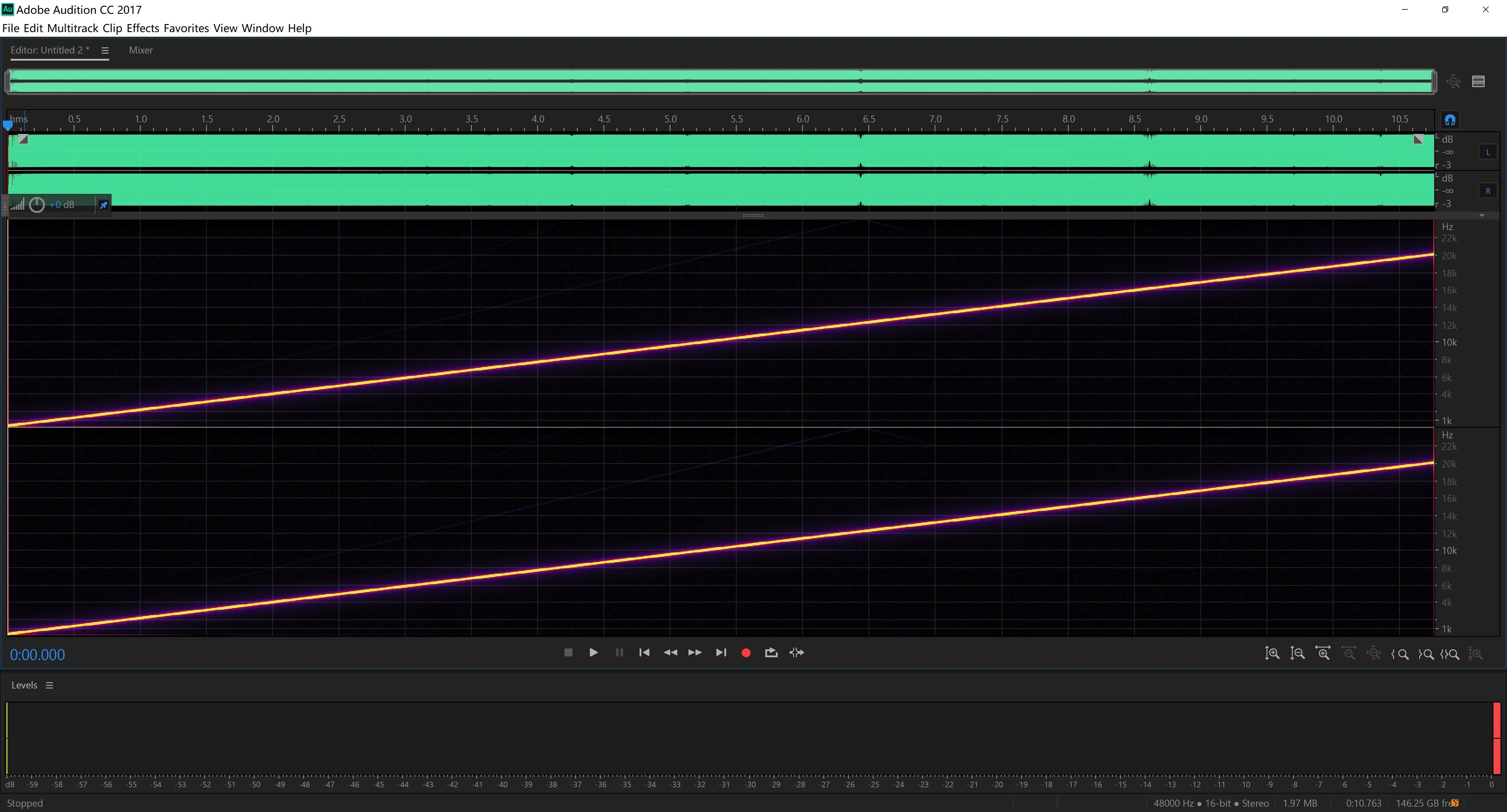Click Zoom Out Time icon
1507x812 pixels.
click(1348, 653)
